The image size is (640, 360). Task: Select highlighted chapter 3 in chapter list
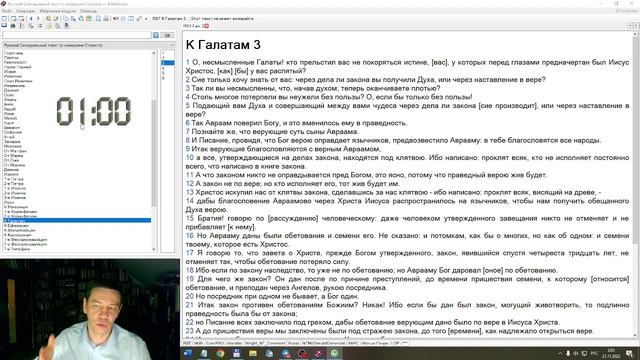pyautogui.click(x=167, y=62)
